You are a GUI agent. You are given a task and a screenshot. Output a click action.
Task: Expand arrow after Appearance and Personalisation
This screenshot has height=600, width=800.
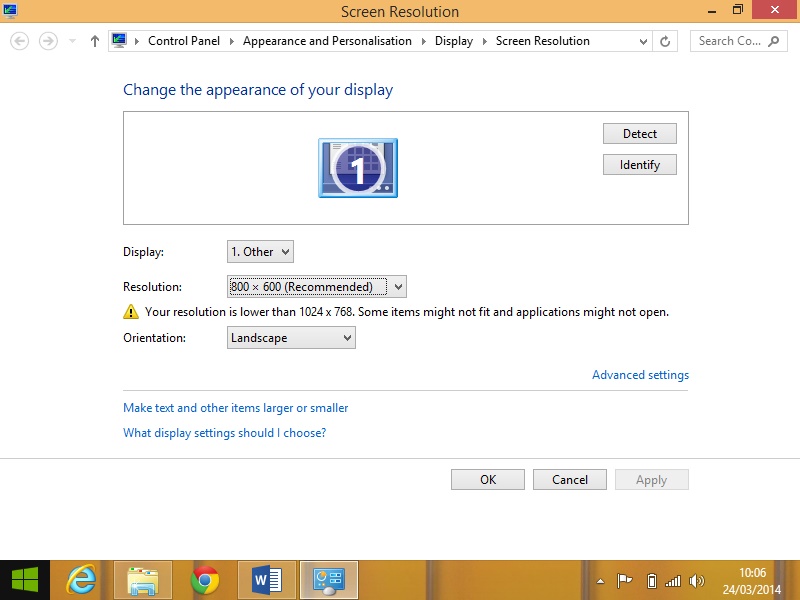coord(423,41)
